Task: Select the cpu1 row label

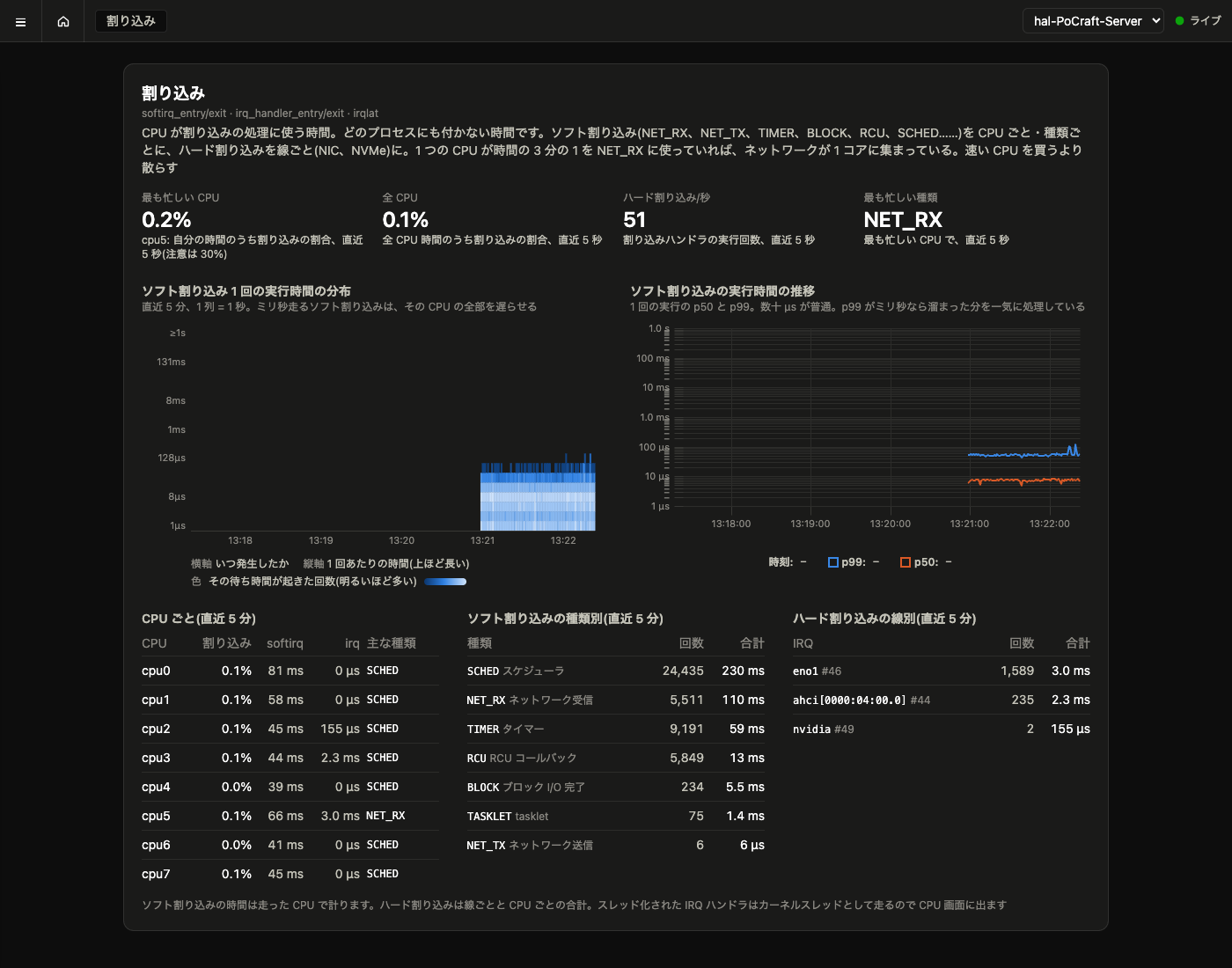Action: pos(156,700)
